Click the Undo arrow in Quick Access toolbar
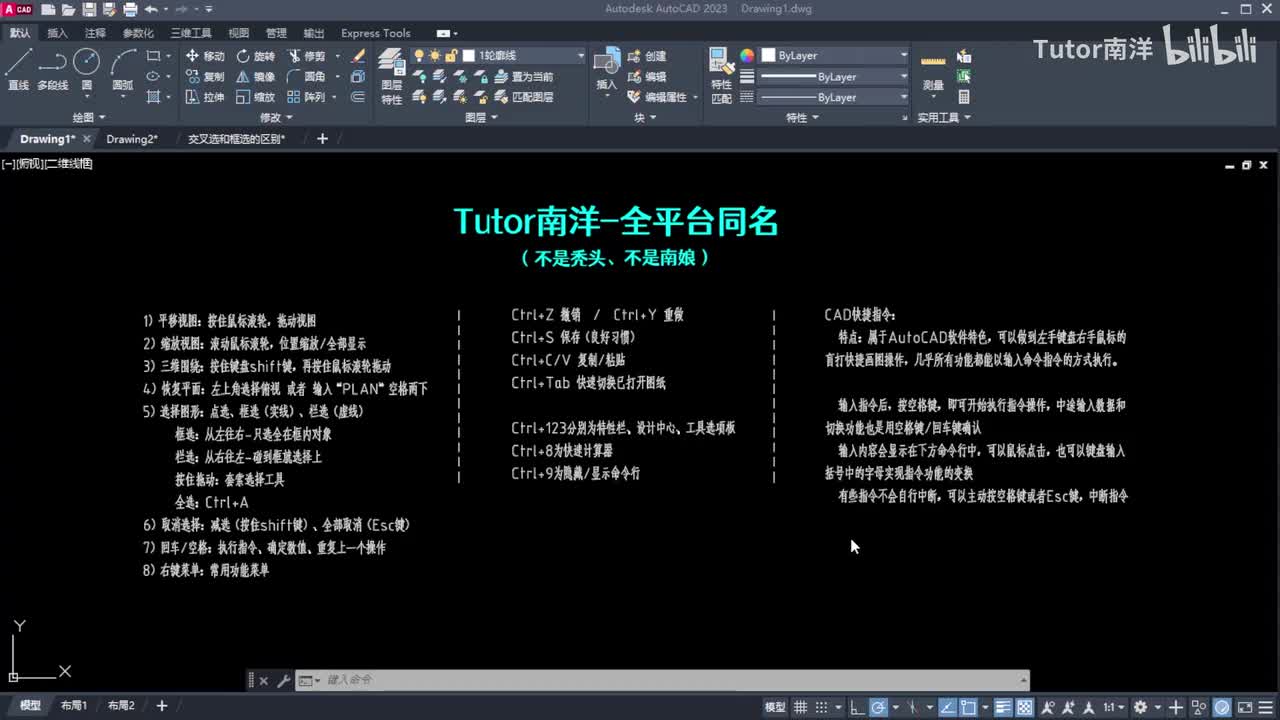This screenshot has width=1280, height=720. [151, 9]
